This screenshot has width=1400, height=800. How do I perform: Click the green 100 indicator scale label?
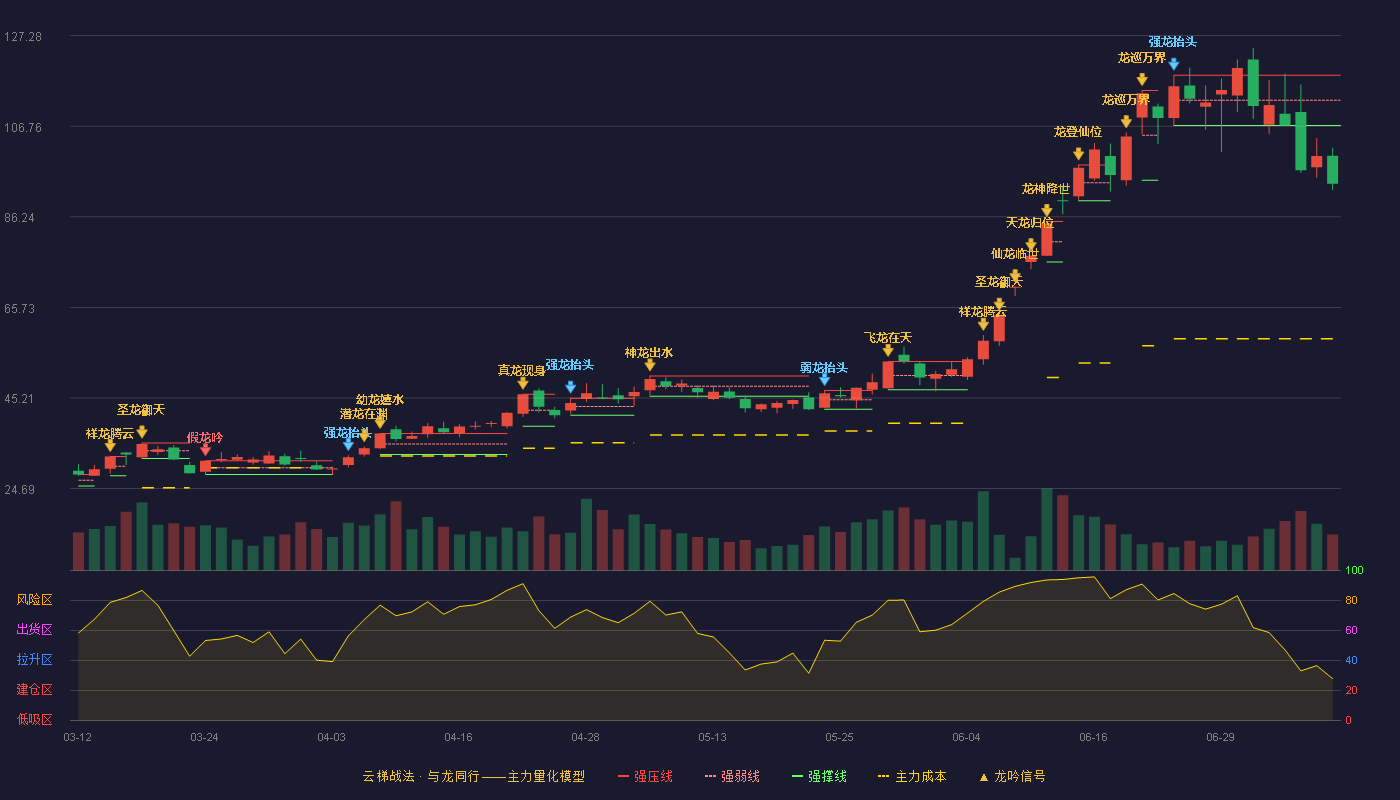[1354, 571]
